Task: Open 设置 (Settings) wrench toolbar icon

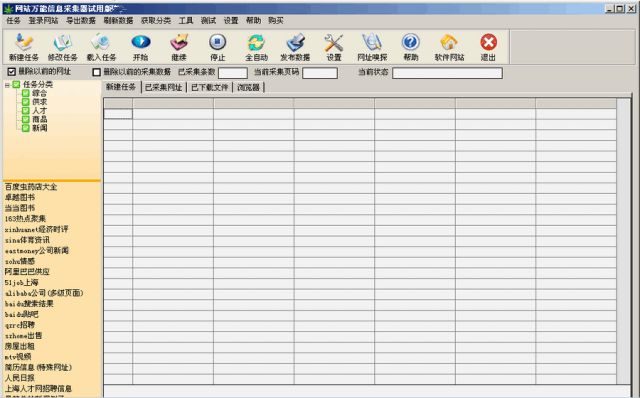Action: (333, 42)
